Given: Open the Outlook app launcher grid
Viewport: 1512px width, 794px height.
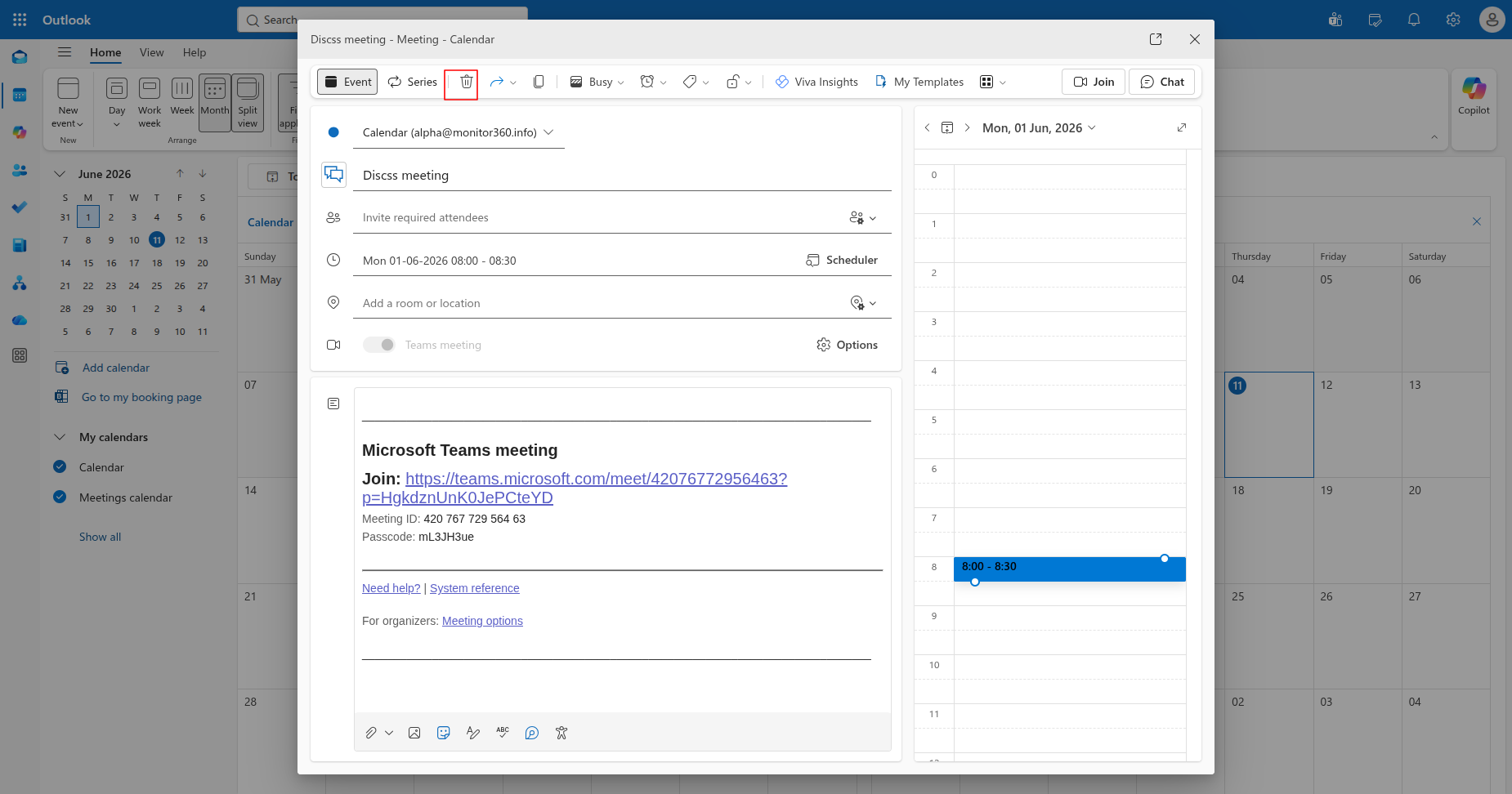Looking at the screenshot, I should (20, 20).
